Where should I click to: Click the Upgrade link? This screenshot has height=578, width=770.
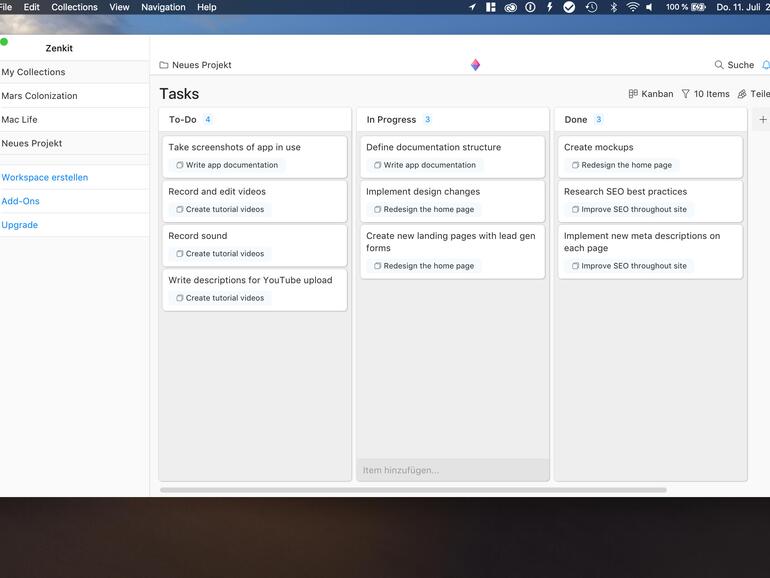(20, 225)
